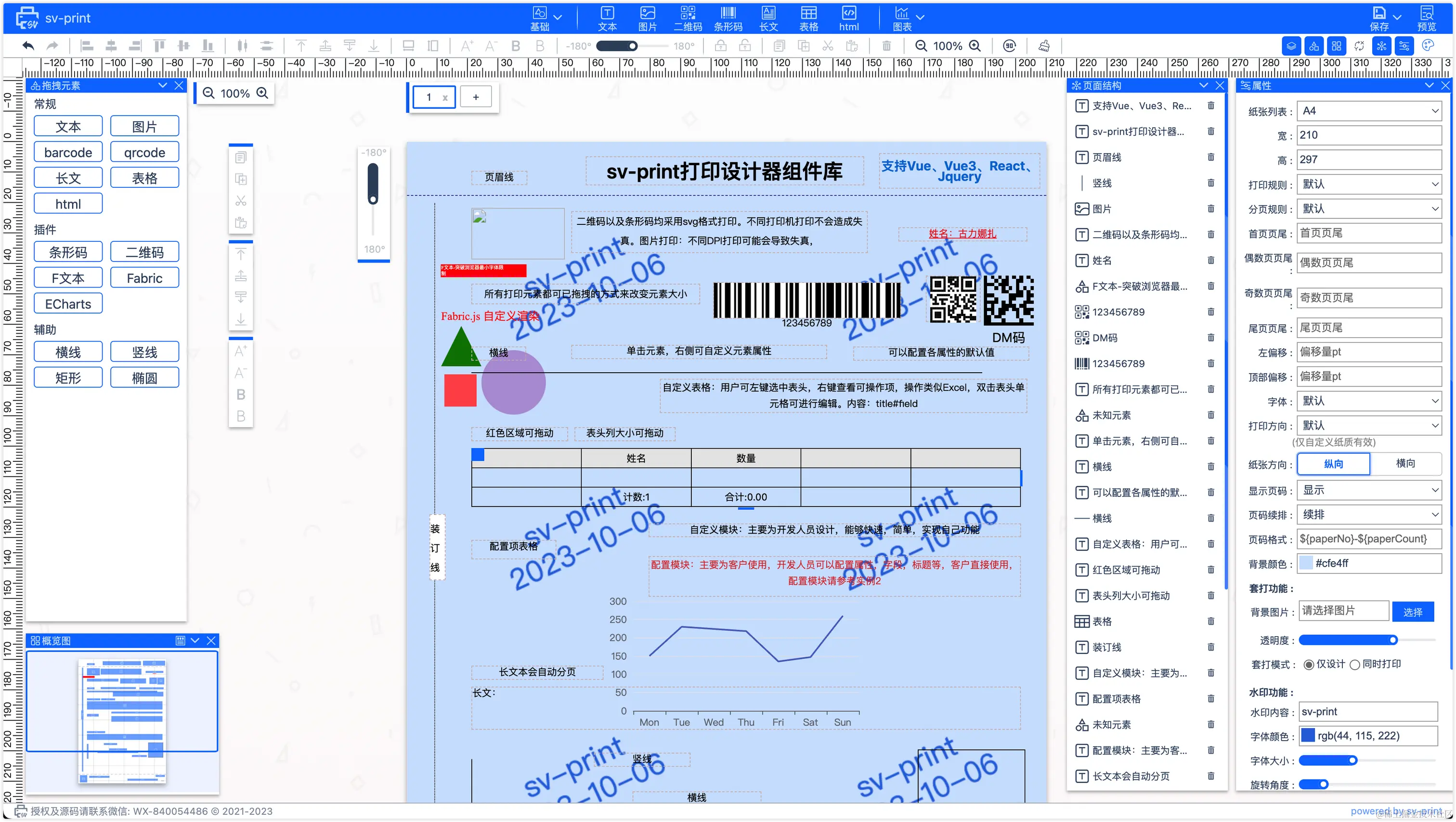Click the ECharts plugin button
The image size is (1456, 822).
click(x=68, y=304)
